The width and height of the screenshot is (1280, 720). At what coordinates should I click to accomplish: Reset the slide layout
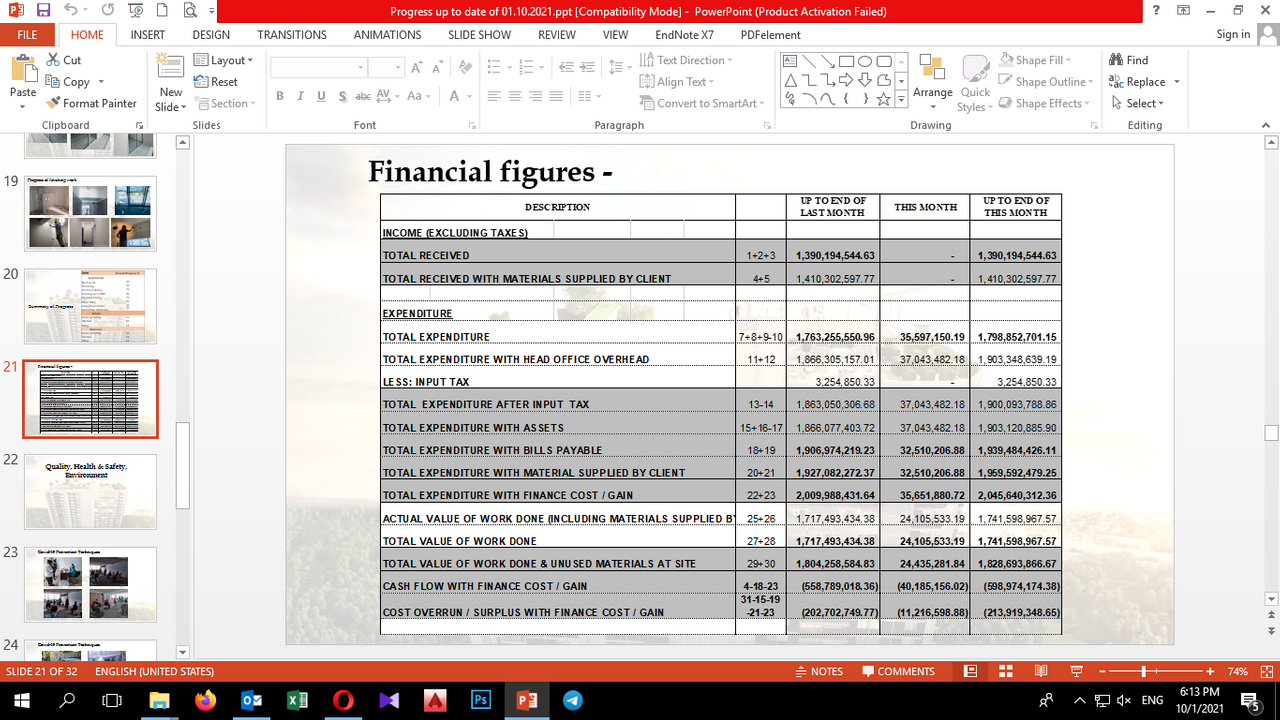(216, 82)
